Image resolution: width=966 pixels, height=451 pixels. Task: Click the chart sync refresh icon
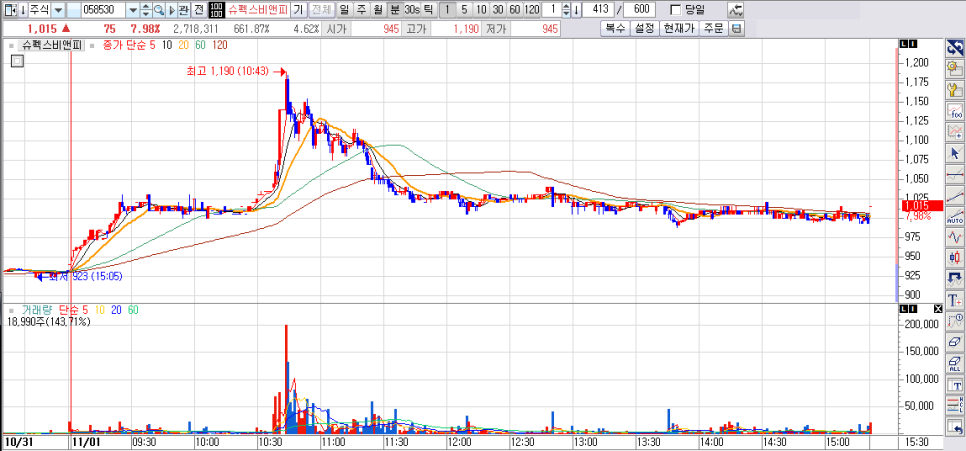pyautogui.click(x=955, y=47)
